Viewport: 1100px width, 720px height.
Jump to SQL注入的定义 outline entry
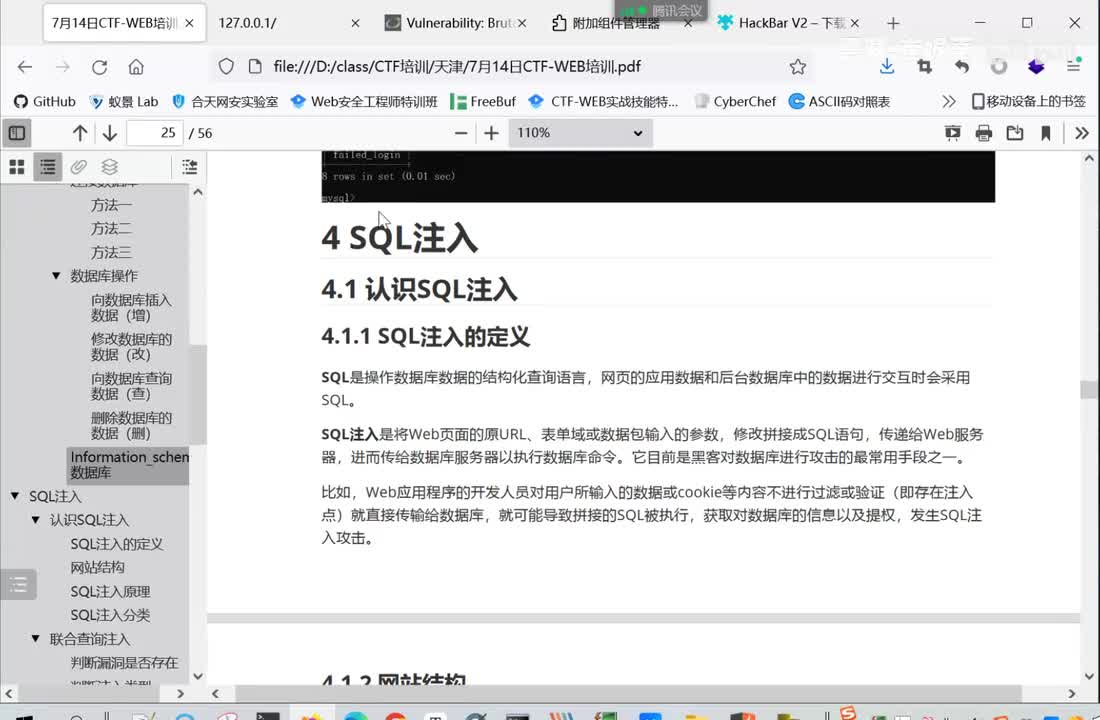116,544
